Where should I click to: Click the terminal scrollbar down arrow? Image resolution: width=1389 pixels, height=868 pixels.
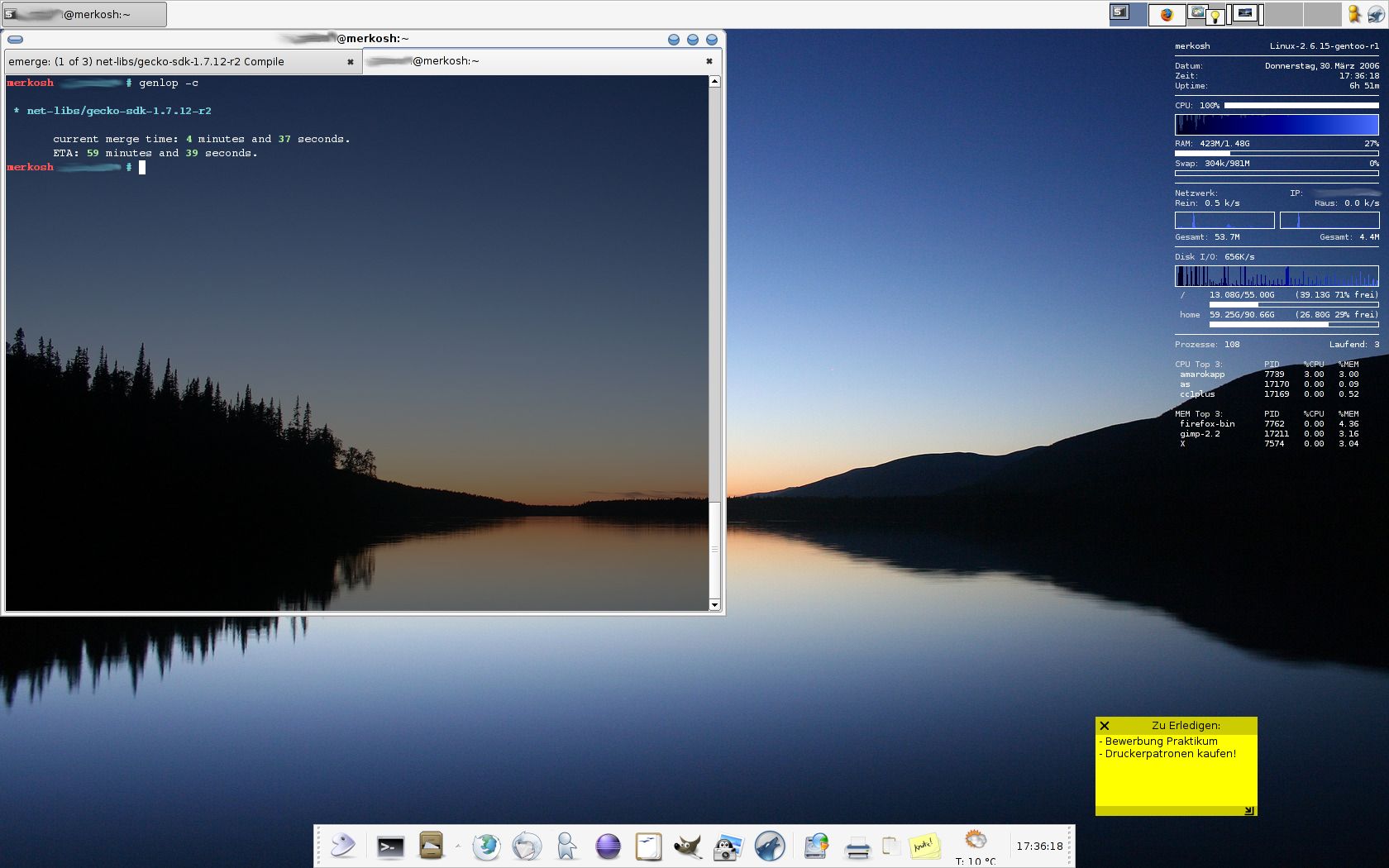pyautogui.click(x=714, y=605)
